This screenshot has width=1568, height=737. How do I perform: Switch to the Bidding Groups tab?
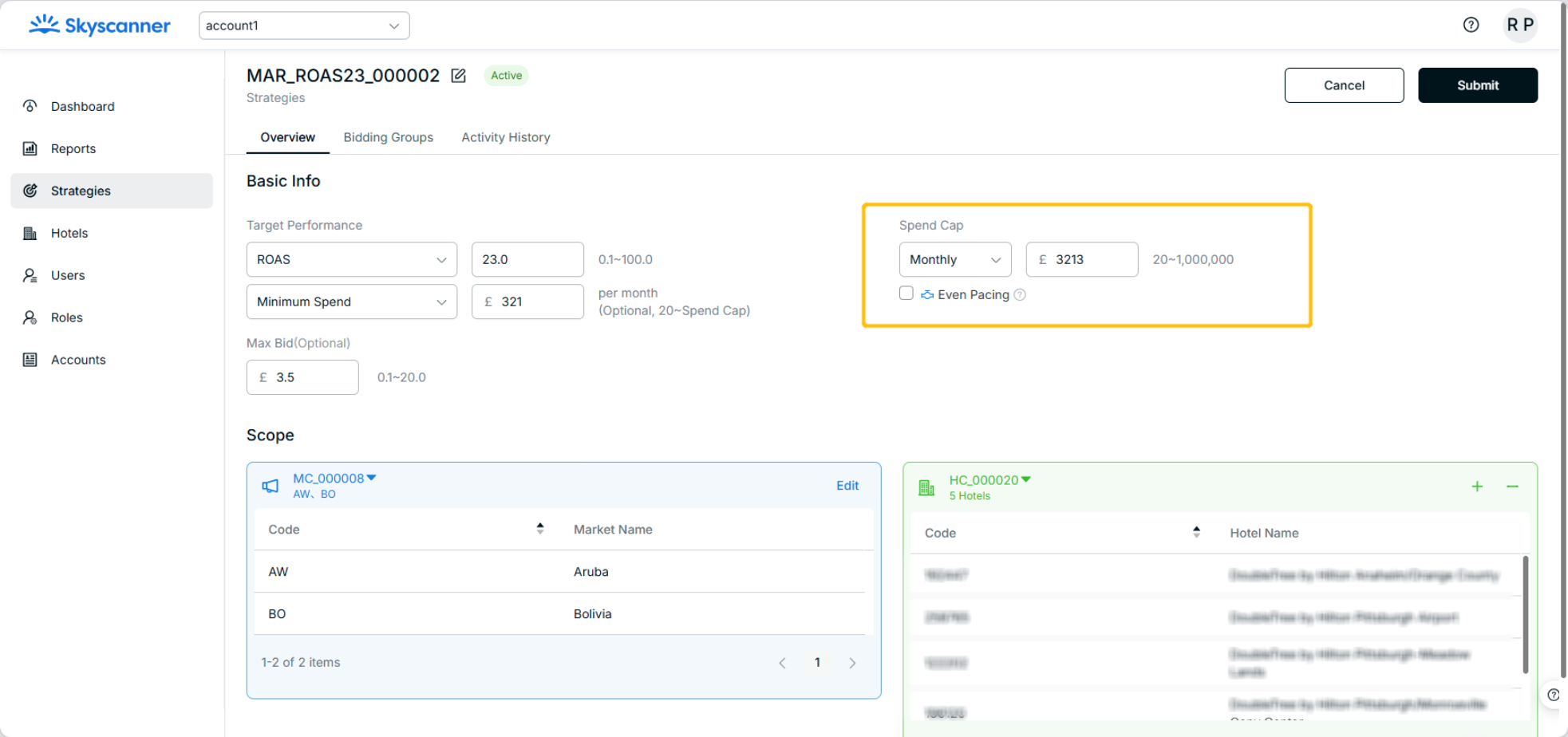389,137
